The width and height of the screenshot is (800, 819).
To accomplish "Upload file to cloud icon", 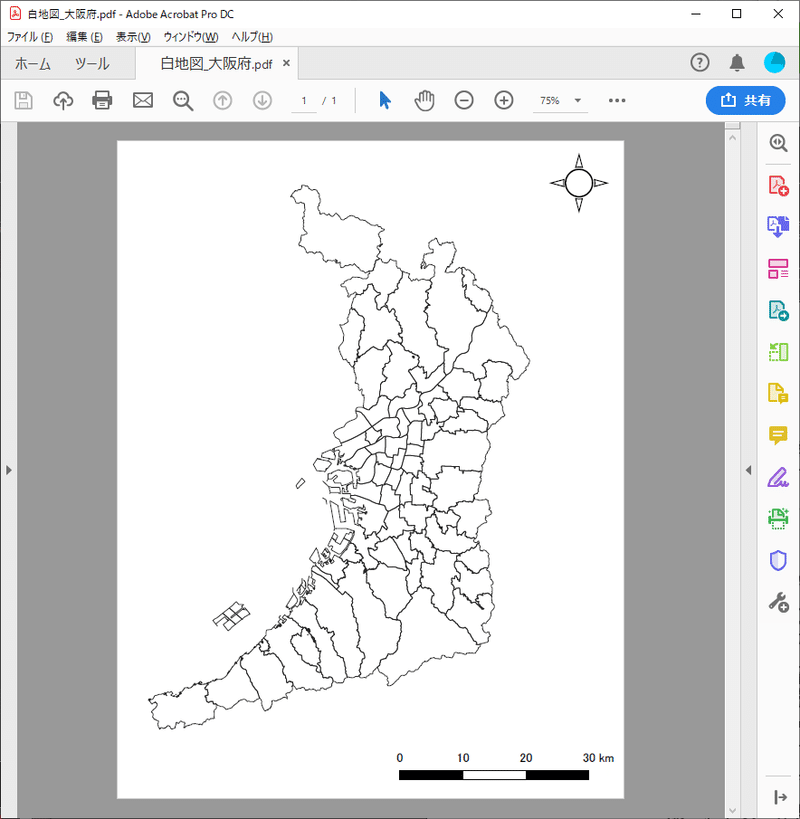I will click(63, 100).
